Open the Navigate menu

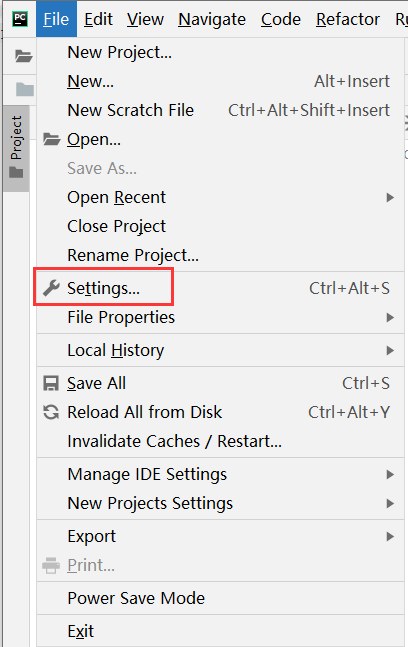coord(212,19)
